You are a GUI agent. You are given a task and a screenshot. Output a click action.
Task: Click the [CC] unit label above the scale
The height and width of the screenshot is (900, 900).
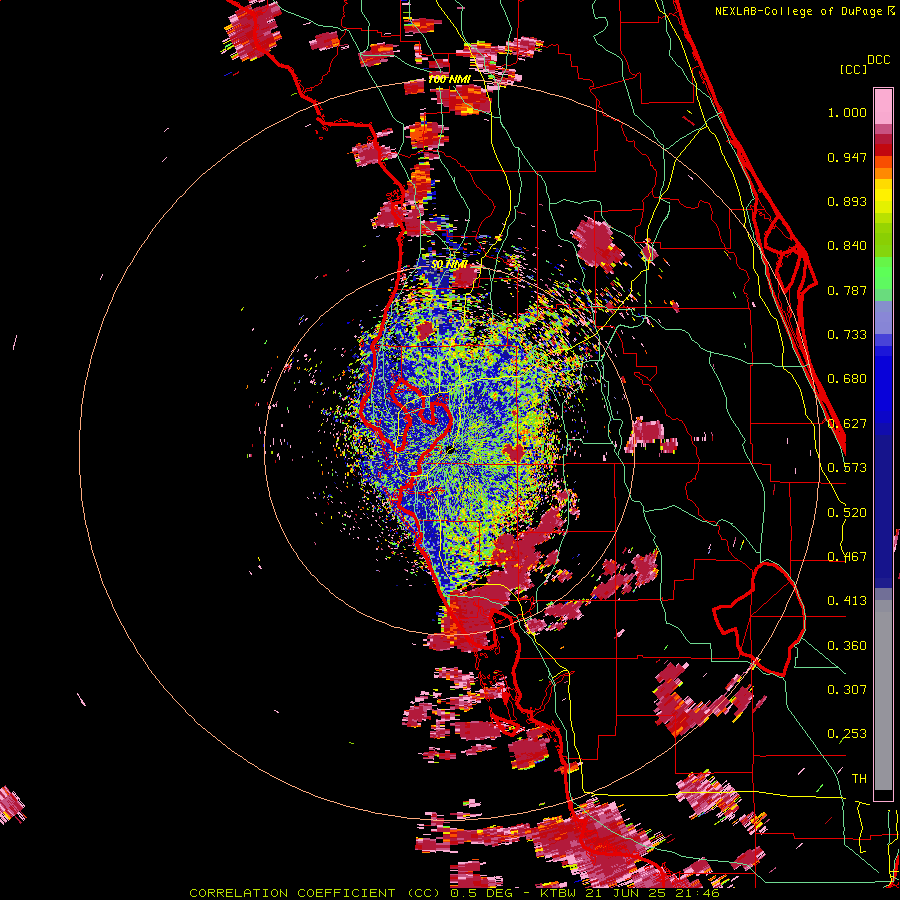pos(853,69)
